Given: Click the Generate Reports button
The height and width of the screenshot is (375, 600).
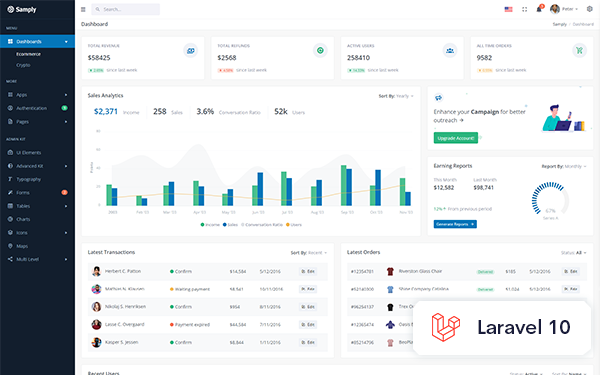Looking at the screenshot, I should click(x=455, y=224).
